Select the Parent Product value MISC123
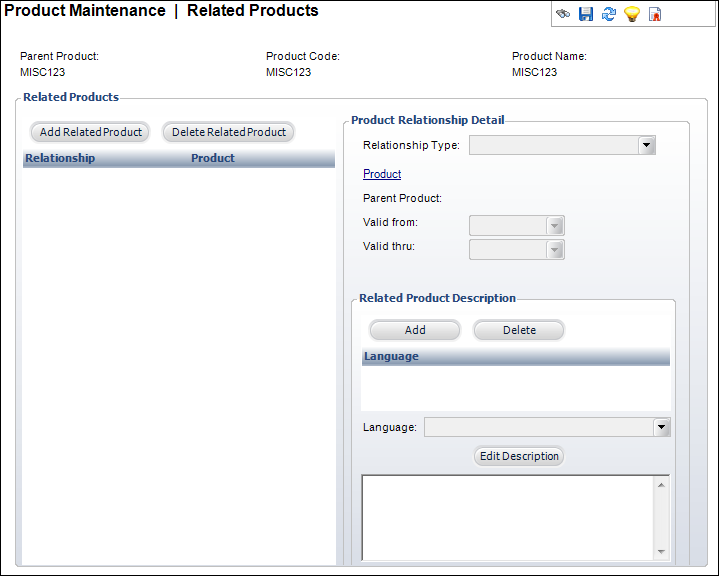719x576 pixels. 43,72
